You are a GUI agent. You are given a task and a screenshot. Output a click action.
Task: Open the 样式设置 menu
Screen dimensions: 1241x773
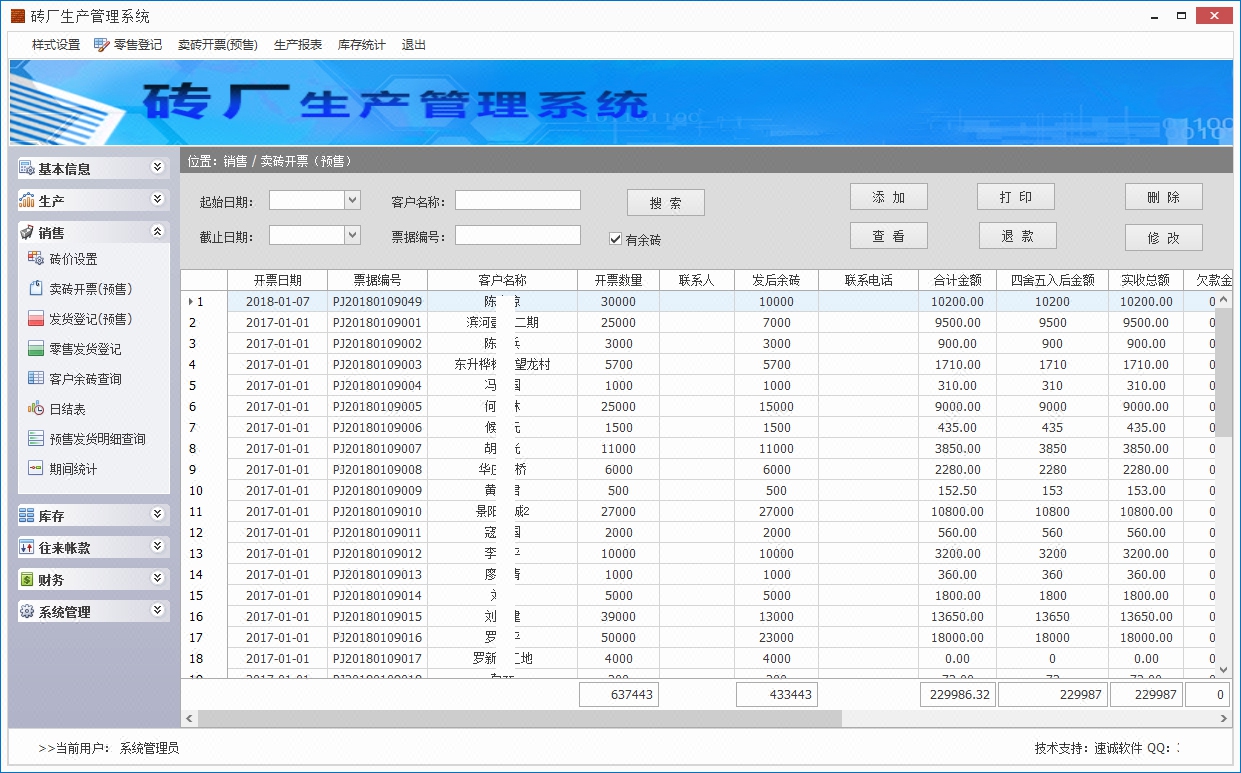tap(56, 45)
